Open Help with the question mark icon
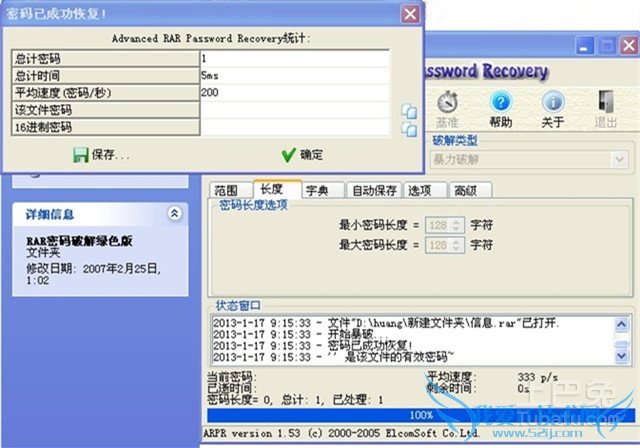 tap(501, 102)
